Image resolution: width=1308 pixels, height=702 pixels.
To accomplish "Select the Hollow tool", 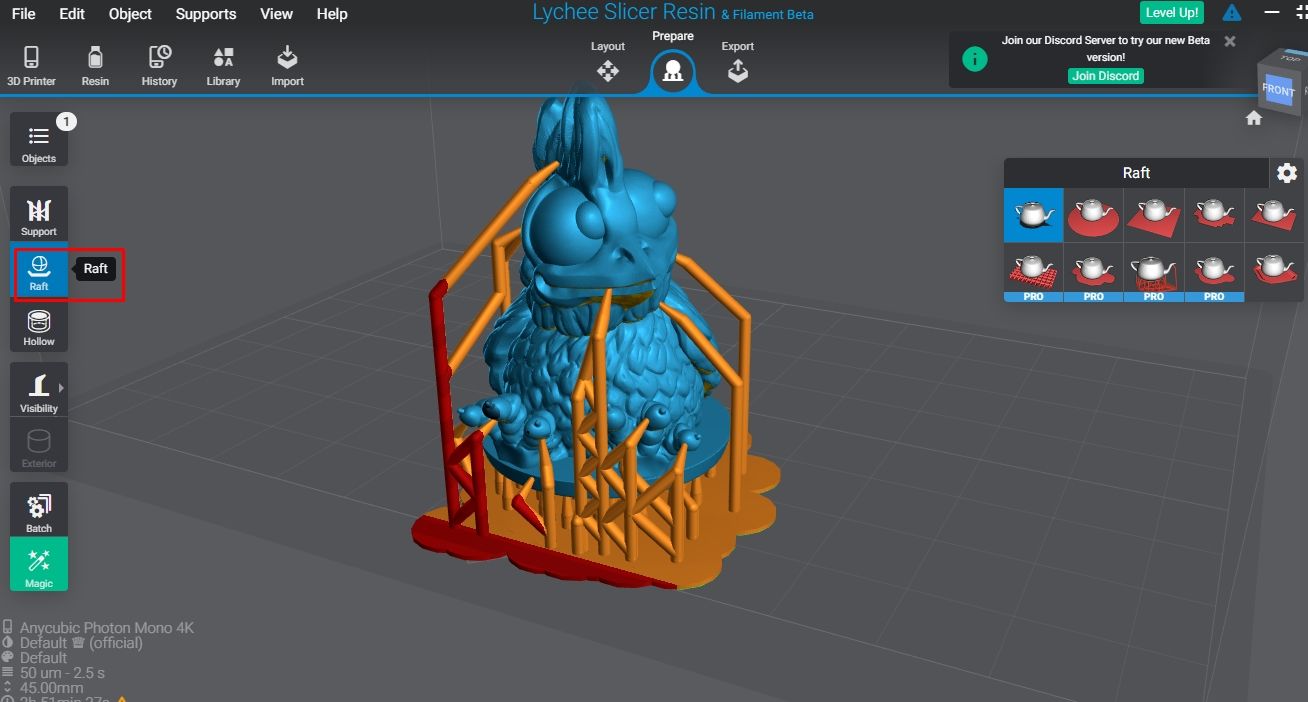I will tap(38, 326).
